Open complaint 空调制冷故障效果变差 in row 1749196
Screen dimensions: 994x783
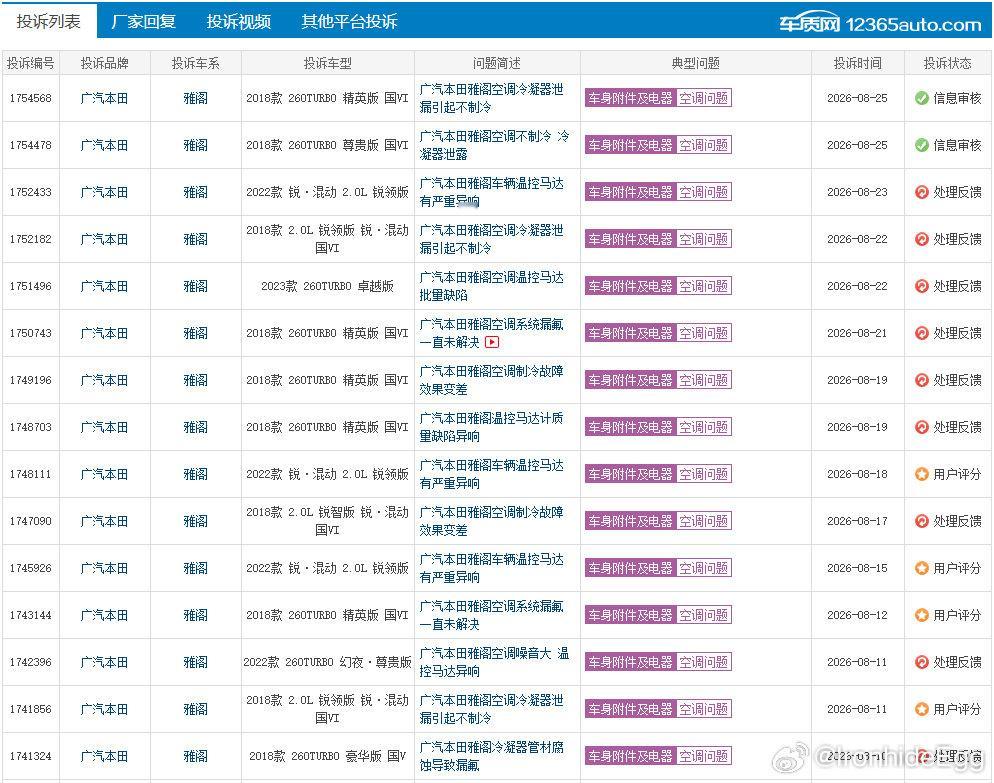click(x=491, y=380)
